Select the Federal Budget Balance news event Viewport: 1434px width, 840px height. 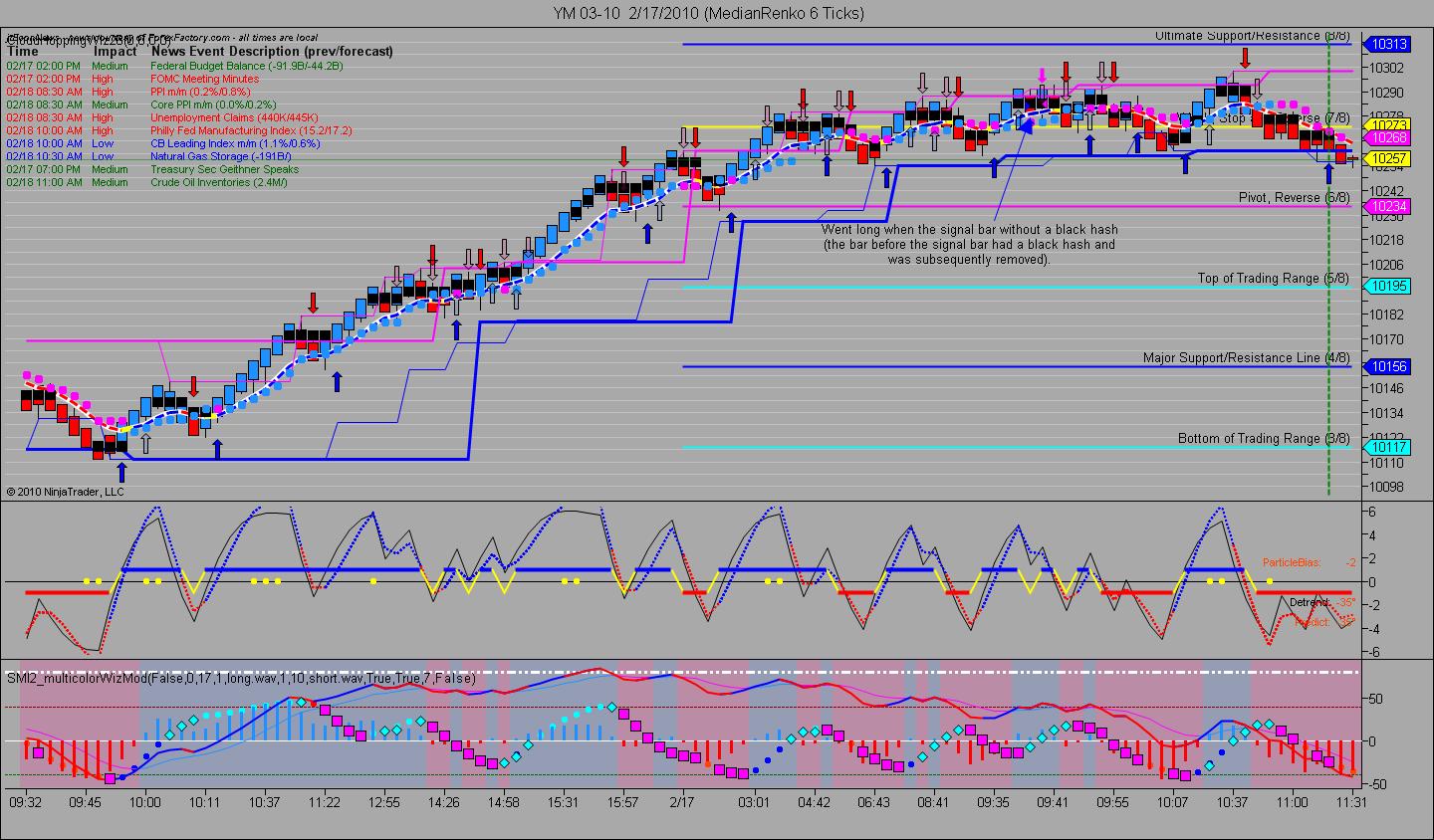[x=247, y=66]
